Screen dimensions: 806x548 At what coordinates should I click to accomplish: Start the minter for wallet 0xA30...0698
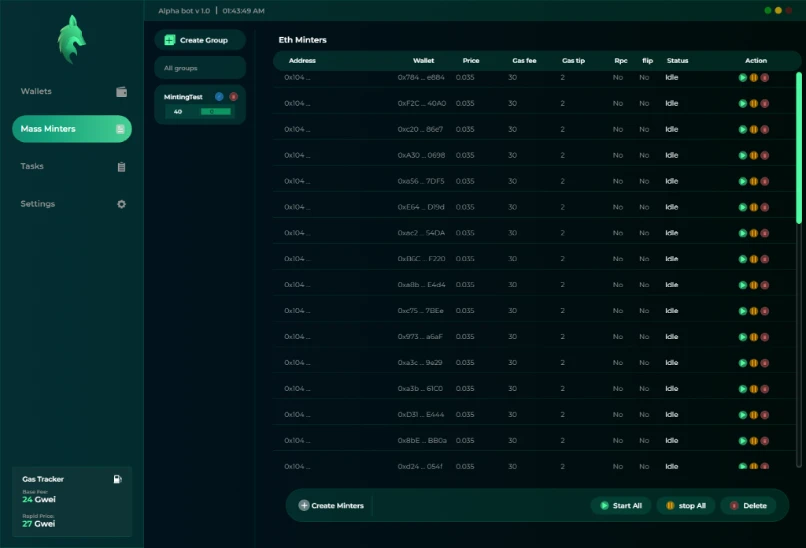point(742,155)
